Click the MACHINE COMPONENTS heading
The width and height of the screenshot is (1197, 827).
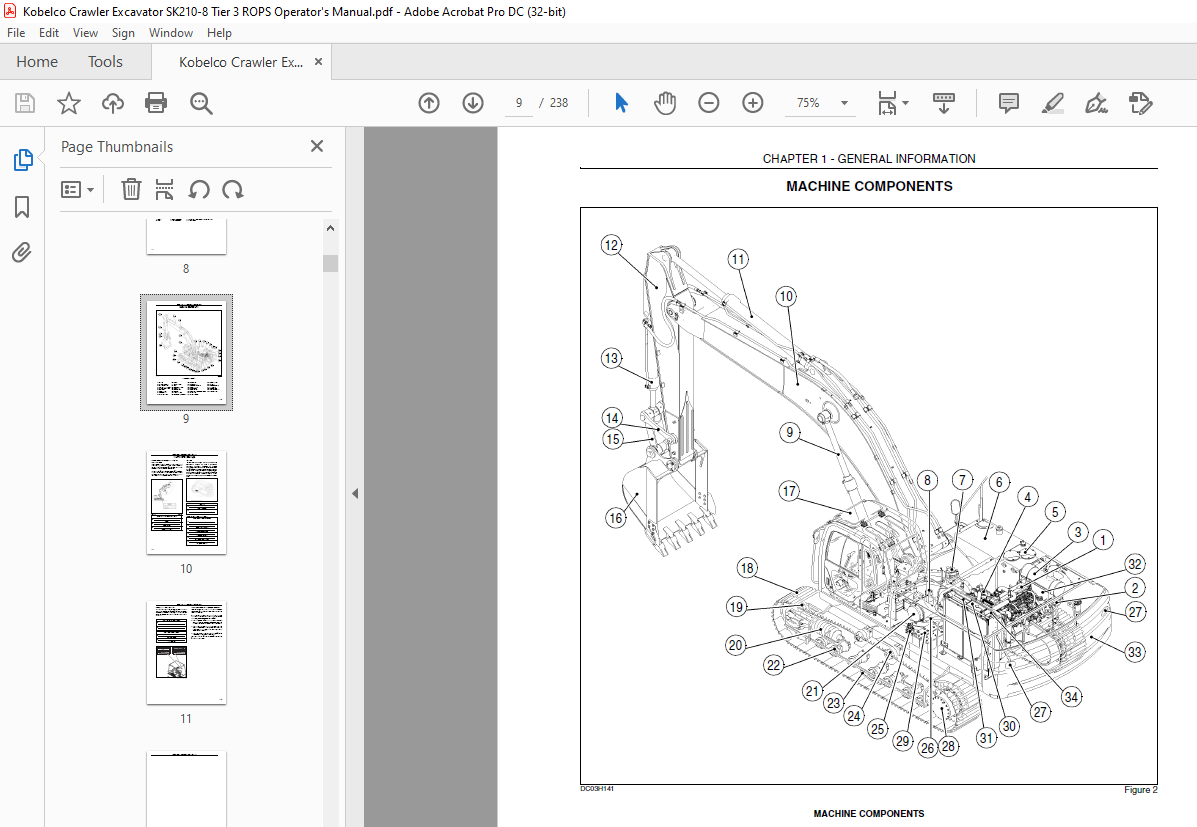[869, 186]
